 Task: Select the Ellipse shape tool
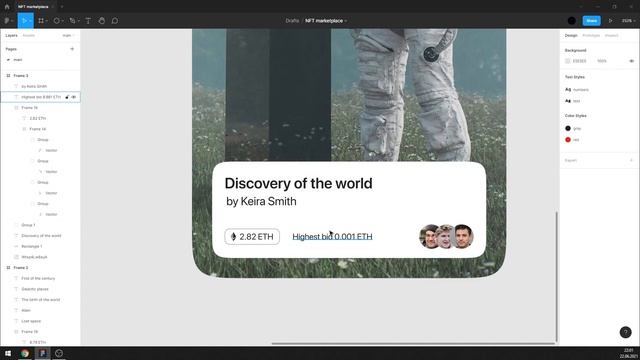click(x=56, y=20)
